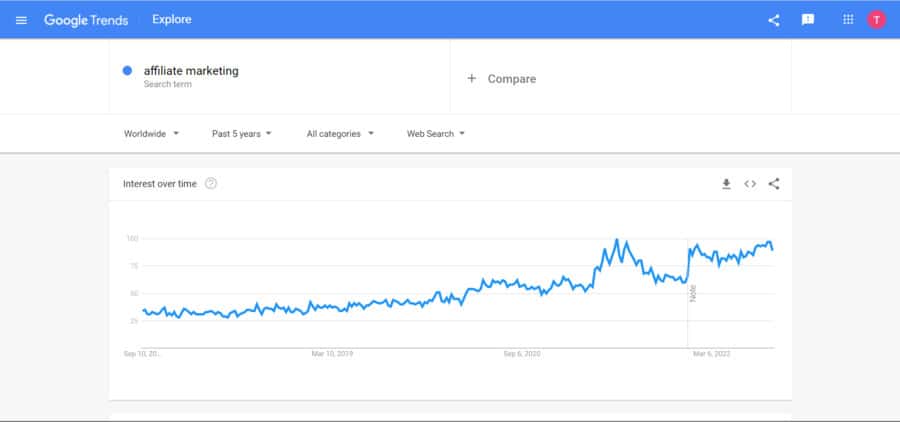Image resolution: width=900 pixels, height=422 pixels.
Task: Click the share icon in header
Action: 773,20
